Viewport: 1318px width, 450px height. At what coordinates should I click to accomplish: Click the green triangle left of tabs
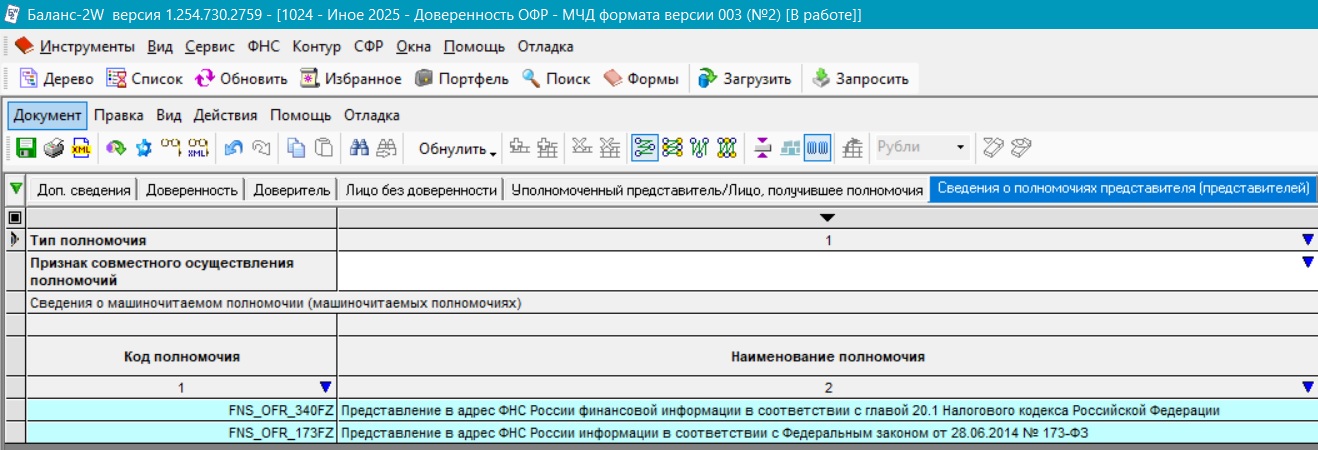point(15,189)
